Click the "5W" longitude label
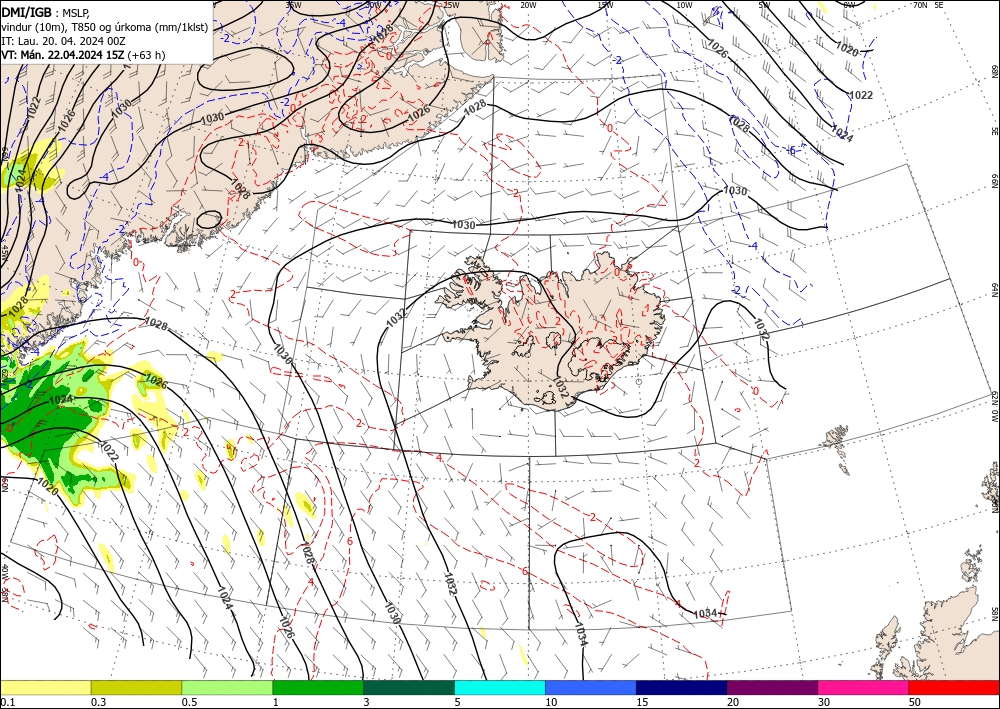 coord(765,5)
